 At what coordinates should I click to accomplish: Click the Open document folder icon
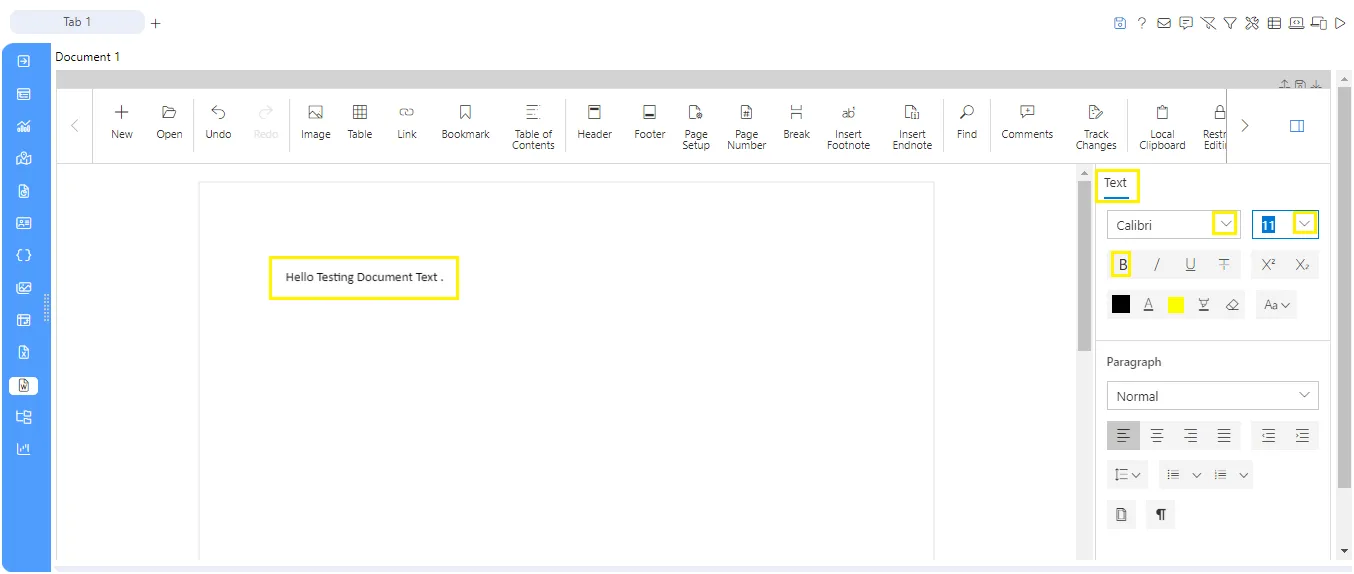coord(169,112)
